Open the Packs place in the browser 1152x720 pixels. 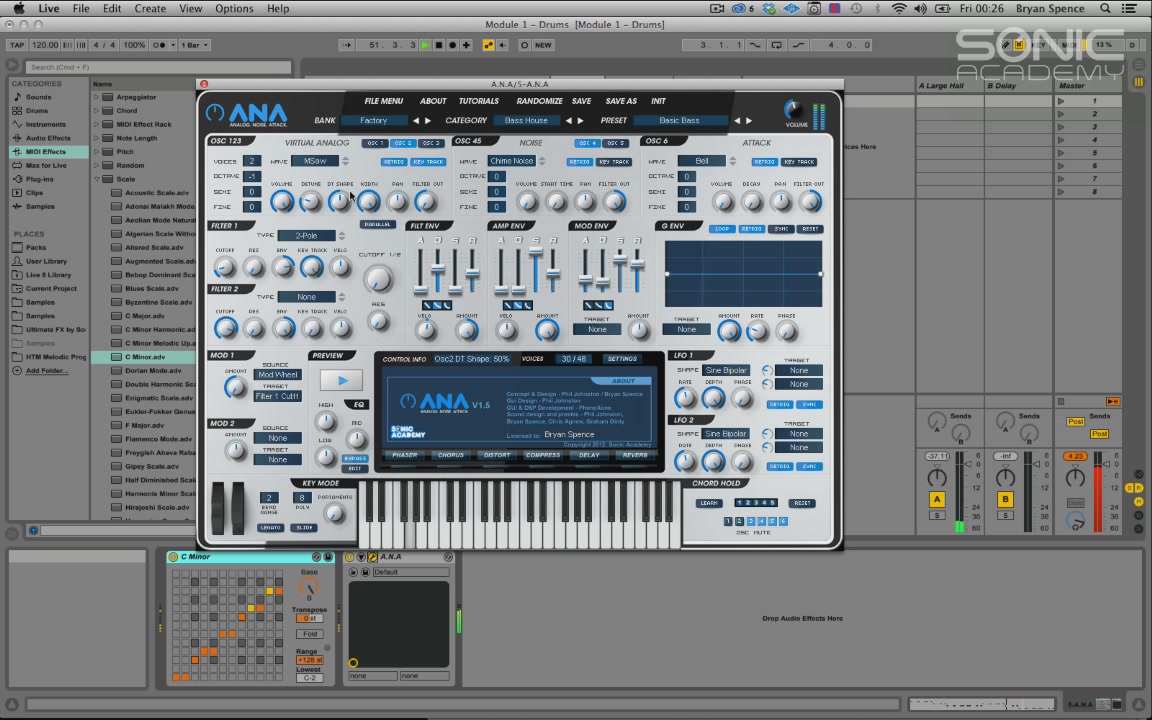click(x=36, y=248)
